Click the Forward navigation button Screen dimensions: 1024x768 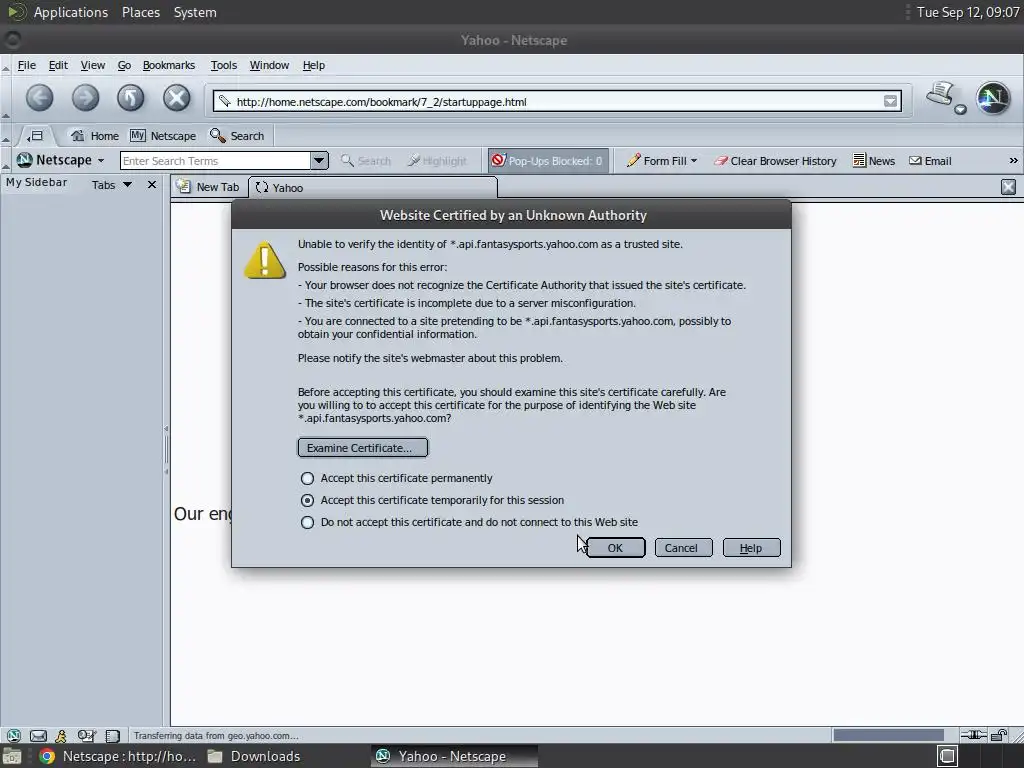pos(85,99)
